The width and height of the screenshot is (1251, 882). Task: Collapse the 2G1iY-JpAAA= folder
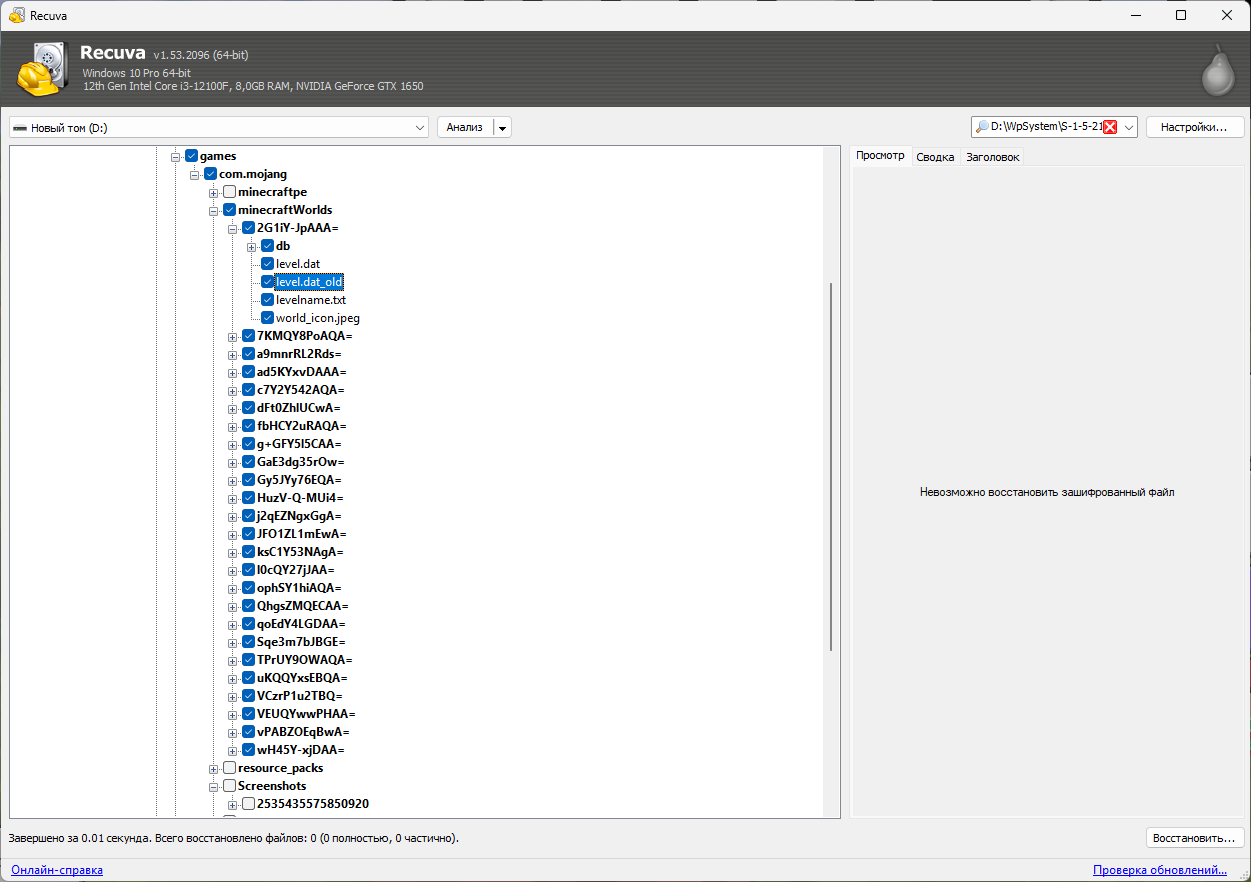click(233, 228)
